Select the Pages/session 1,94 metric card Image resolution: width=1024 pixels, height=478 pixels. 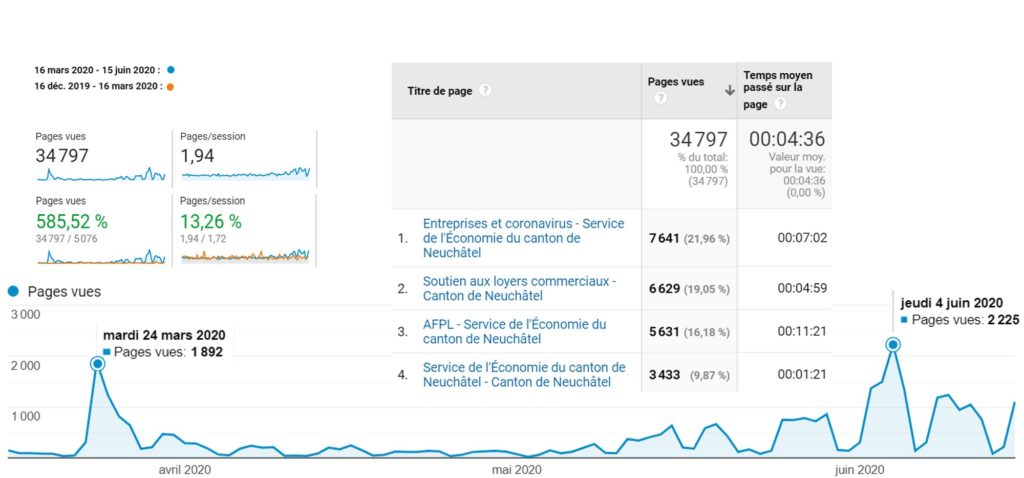coord(245,157)
